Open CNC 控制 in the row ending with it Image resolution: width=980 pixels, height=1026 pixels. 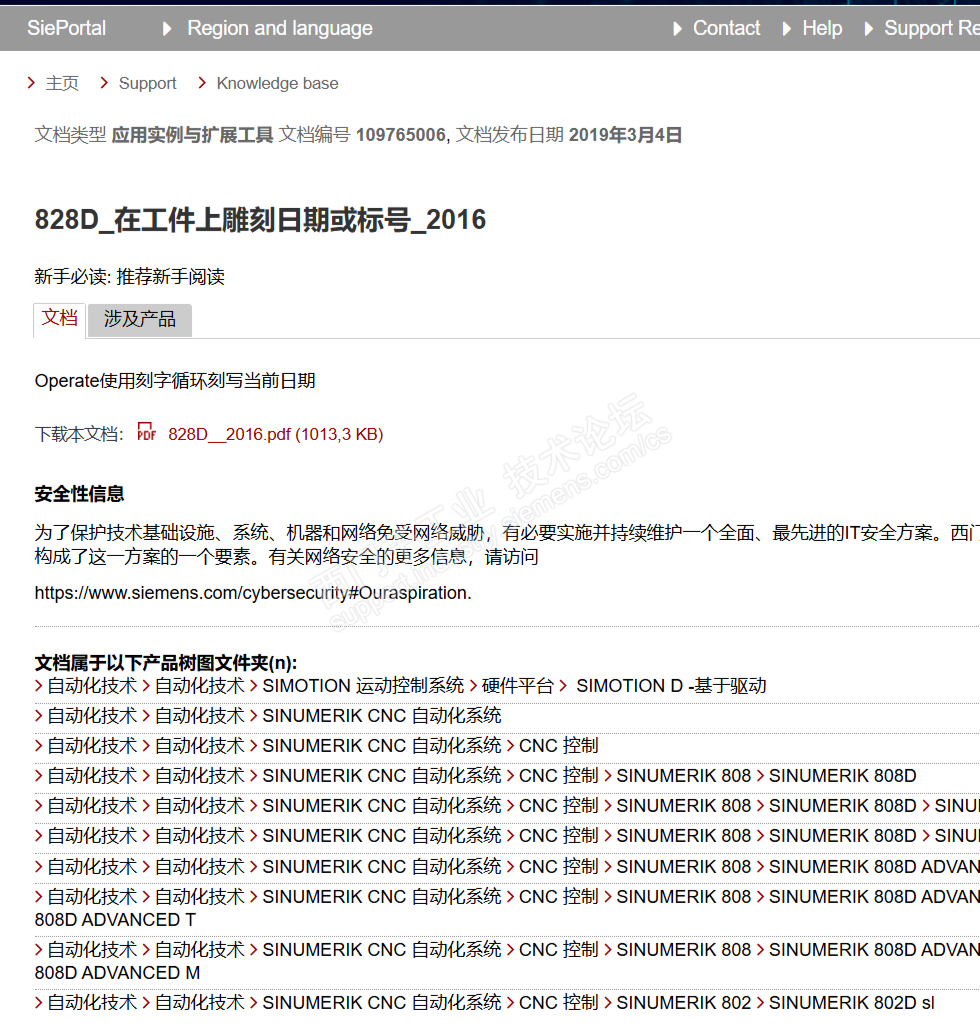558,745
